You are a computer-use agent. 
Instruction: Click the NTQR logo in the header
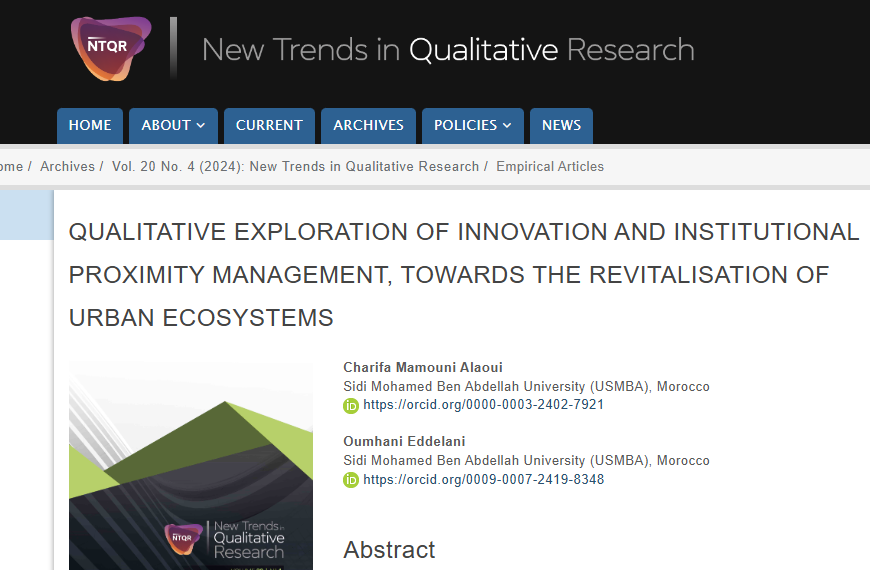coord(110,48)
